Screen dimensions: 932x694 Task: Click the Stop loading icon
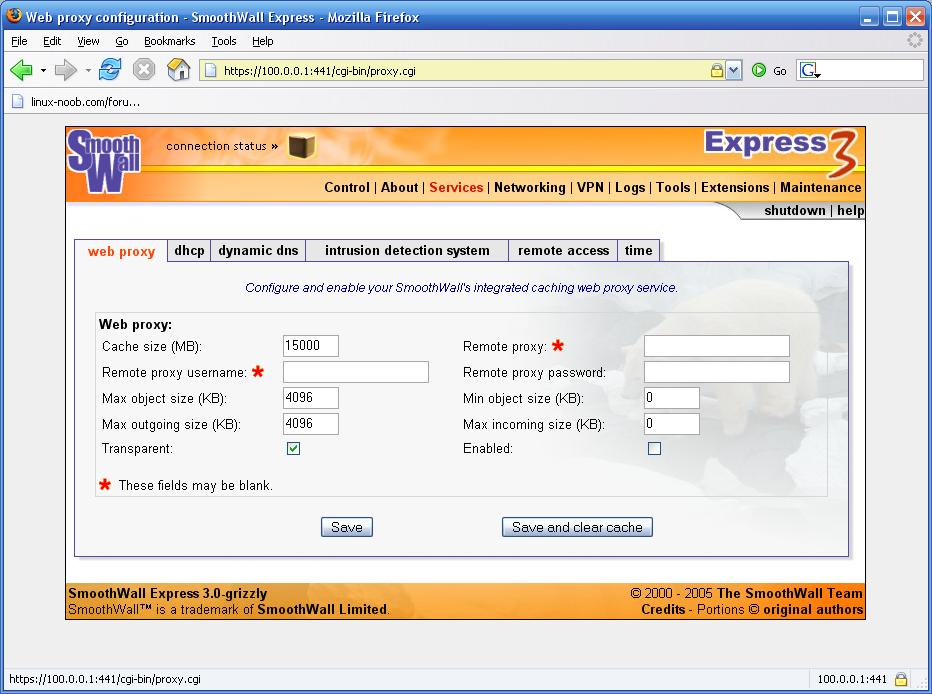tap(144, 70)
